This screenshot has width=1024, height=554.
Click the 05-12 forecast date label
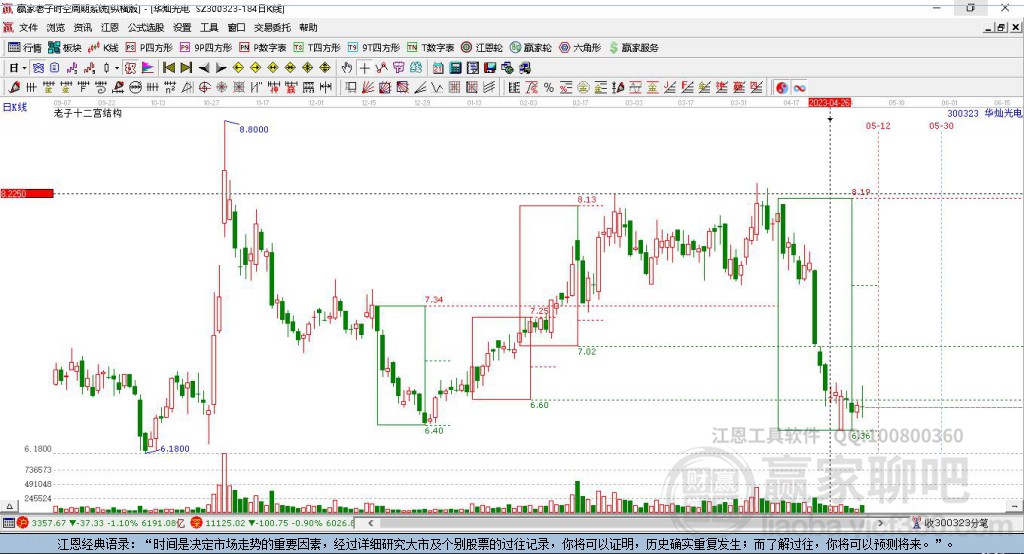point(878,125)
